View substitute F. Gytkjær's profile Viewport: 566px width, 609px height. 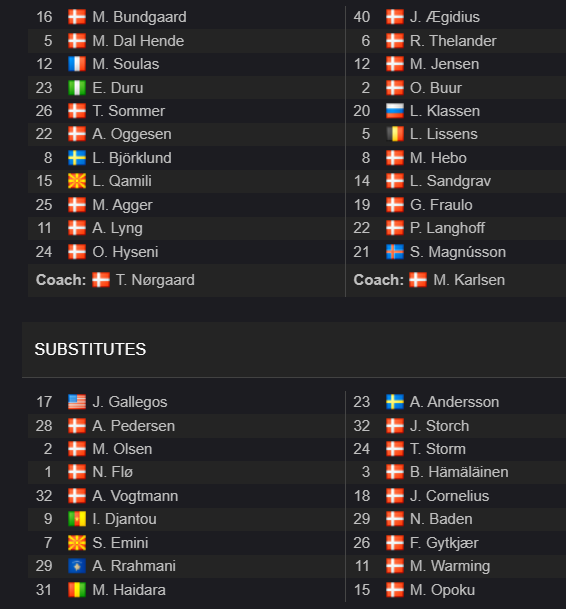(x=444, y=543)
